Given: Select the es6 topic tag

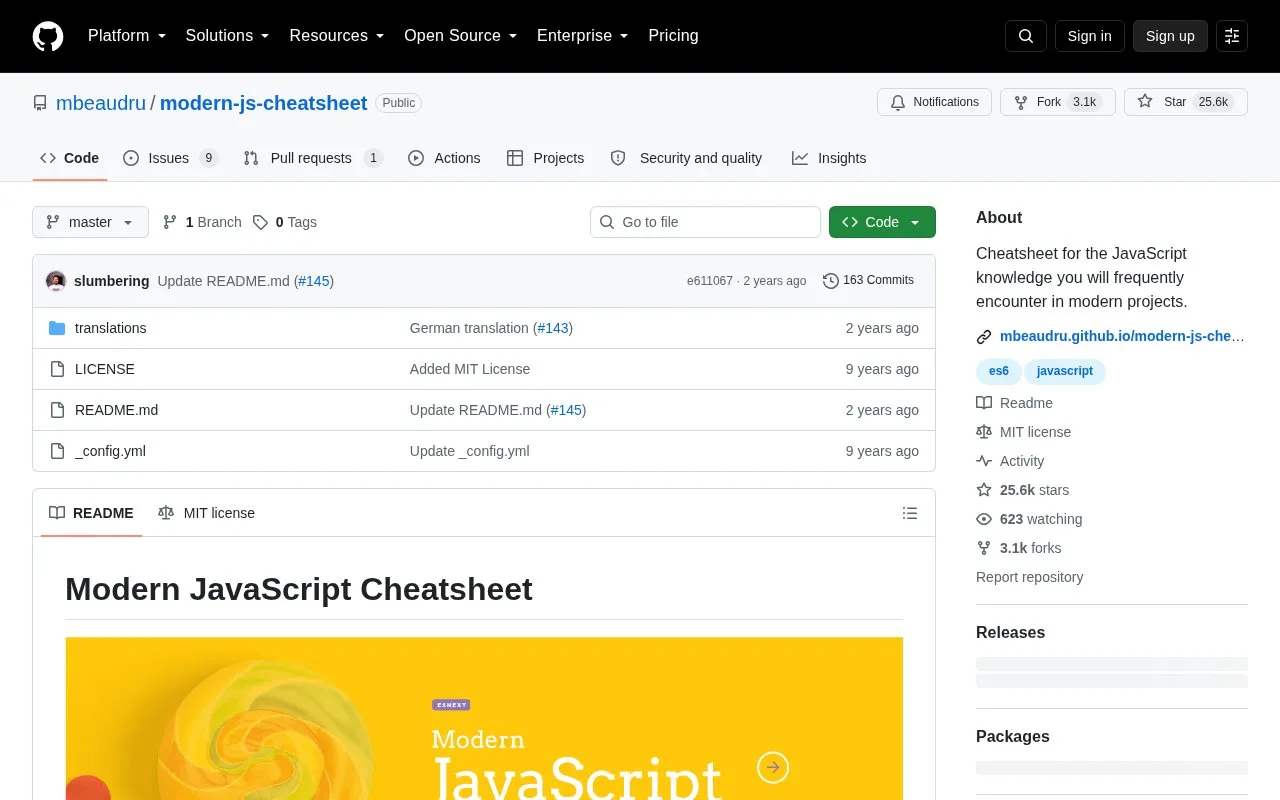Looking at the screenshot, I should [x=998, y=371].
